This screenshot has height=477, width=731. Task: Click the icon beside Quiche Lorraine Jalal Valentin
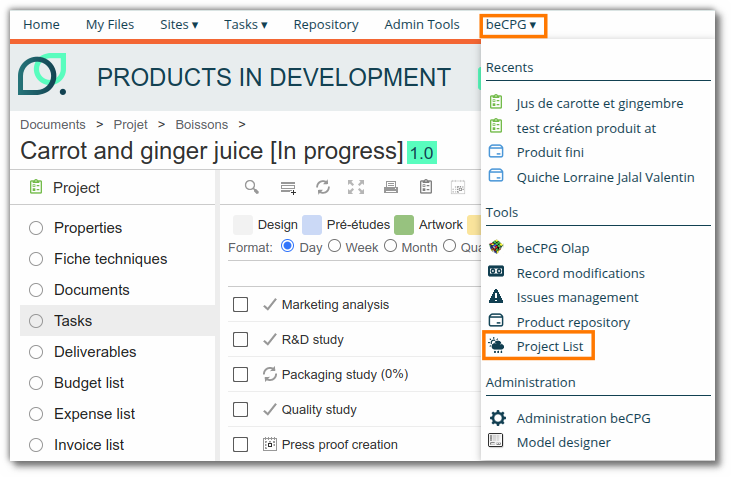pyautogui.click(x=496, y=176)
